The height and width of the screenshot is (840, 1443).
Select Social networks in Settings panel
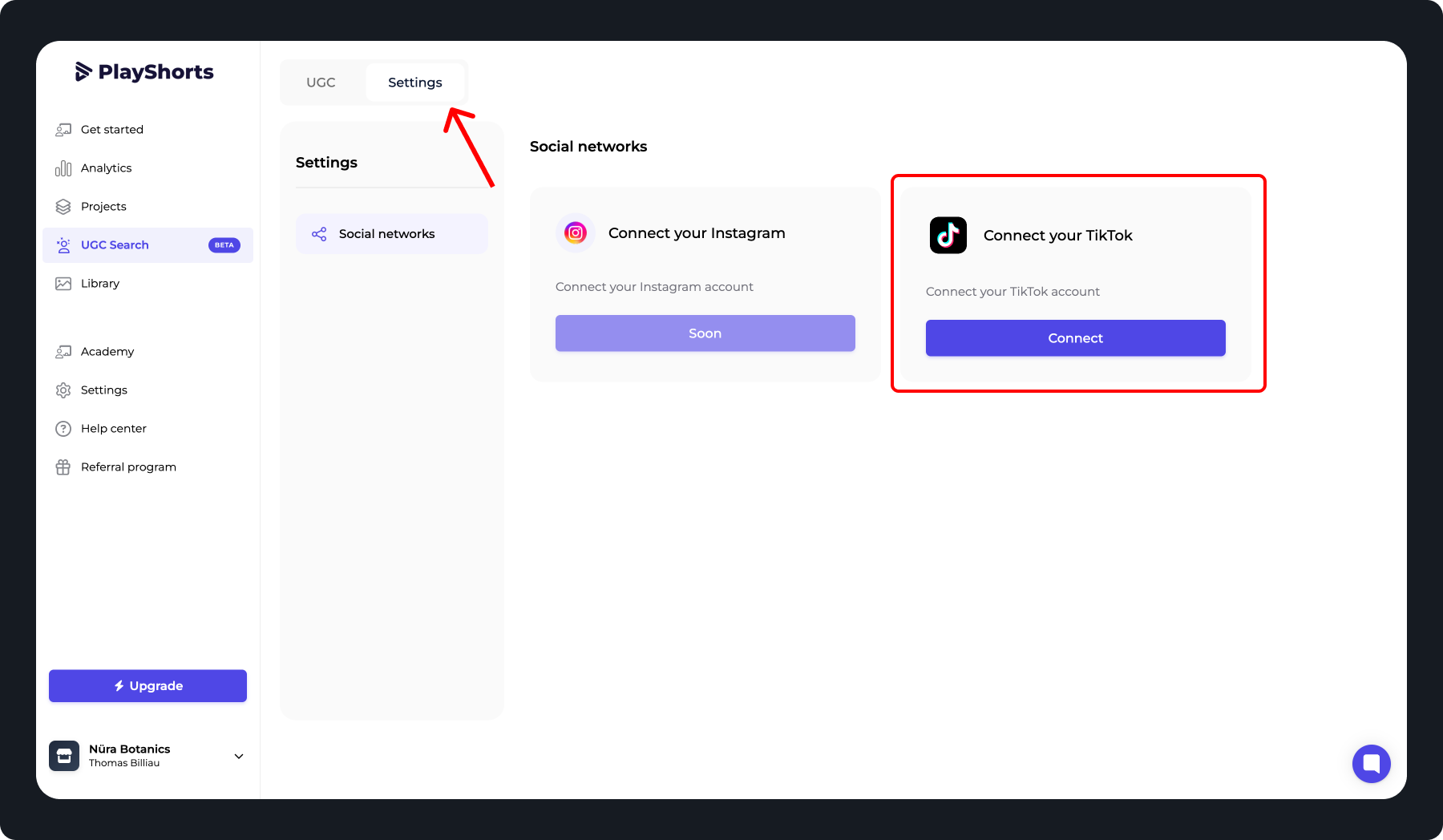(386, 234)
